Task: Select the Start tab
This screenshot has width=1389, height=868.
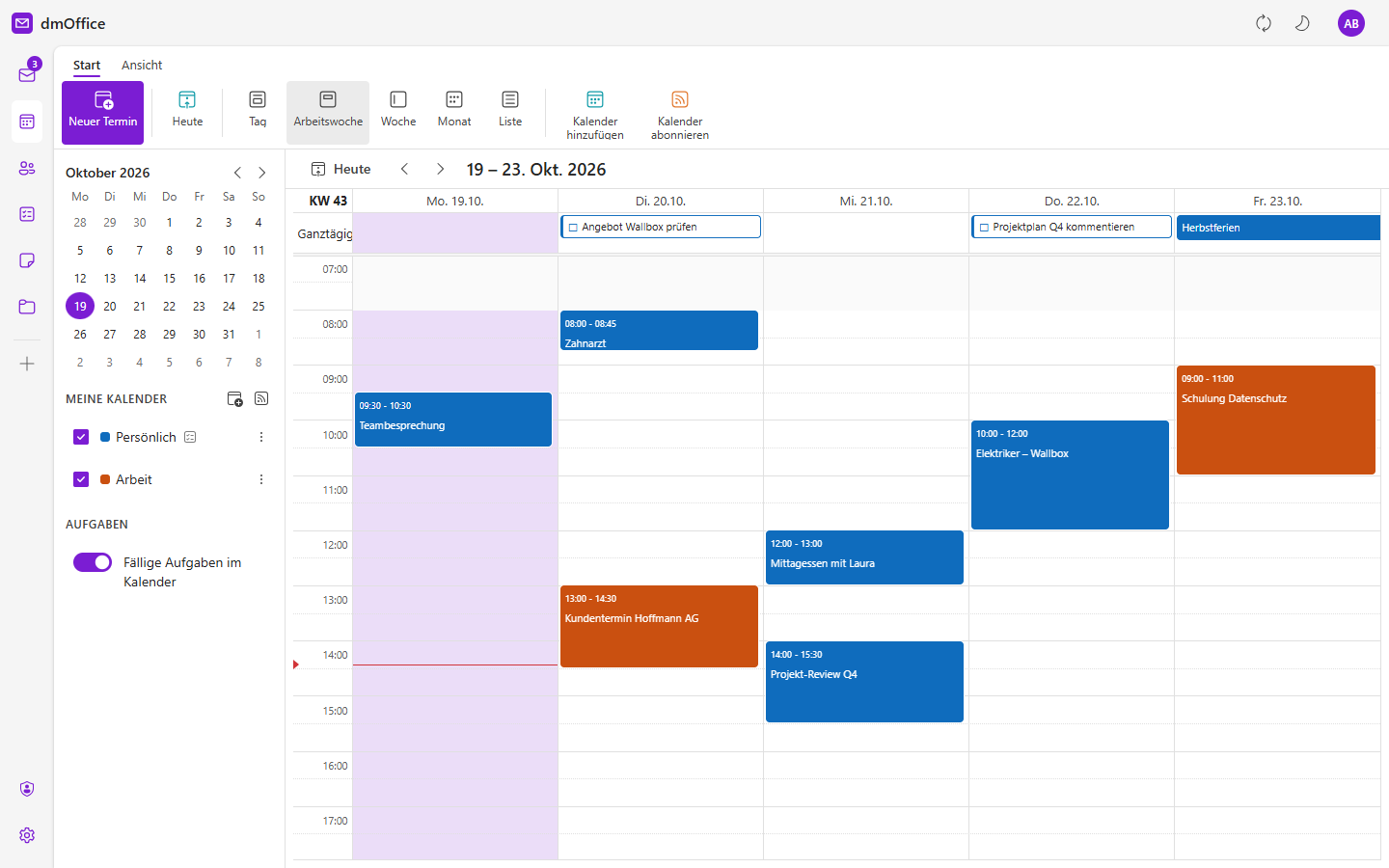Action: tap(87, 65)
